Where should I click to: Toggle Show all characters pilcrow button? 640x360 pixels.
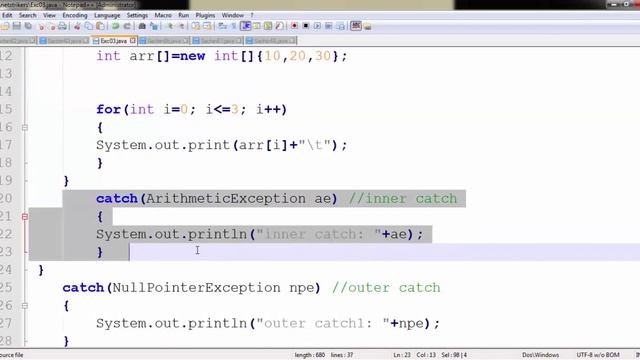[x=233, y=26]
